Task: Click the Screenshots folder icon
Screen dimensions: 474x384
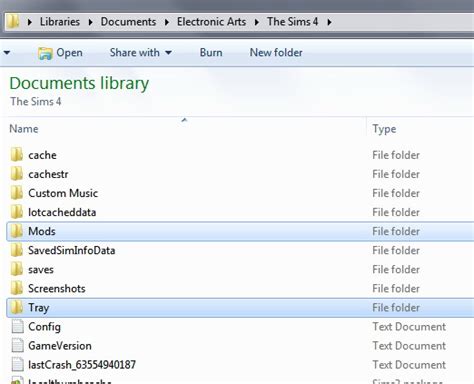Action: coord(17,288)
